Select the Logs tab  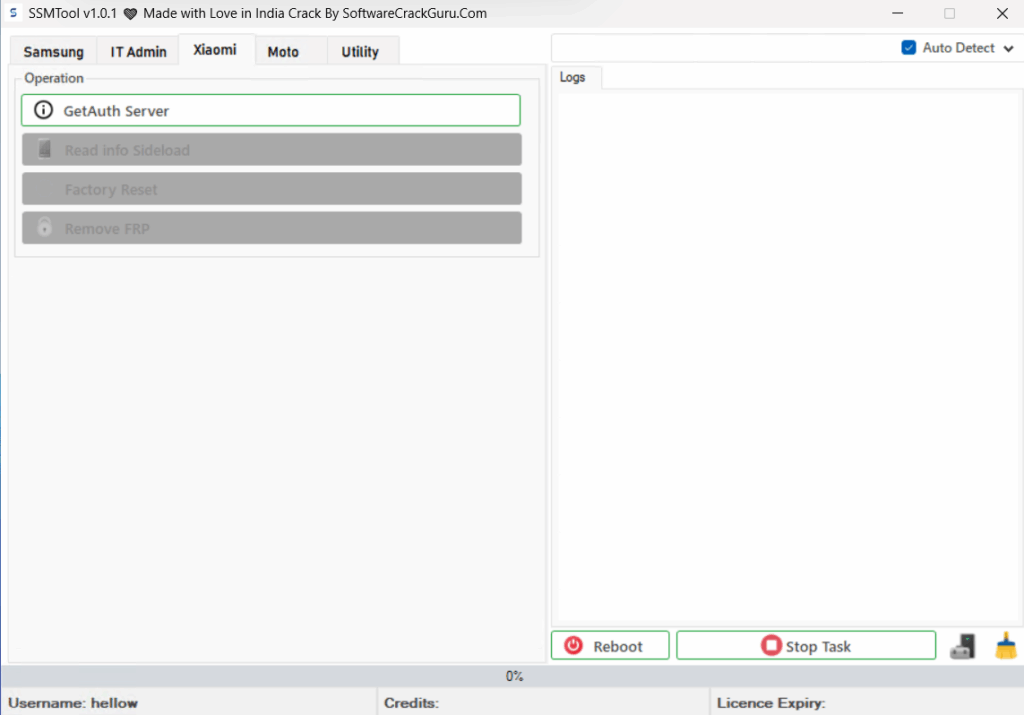pos(573,78)
